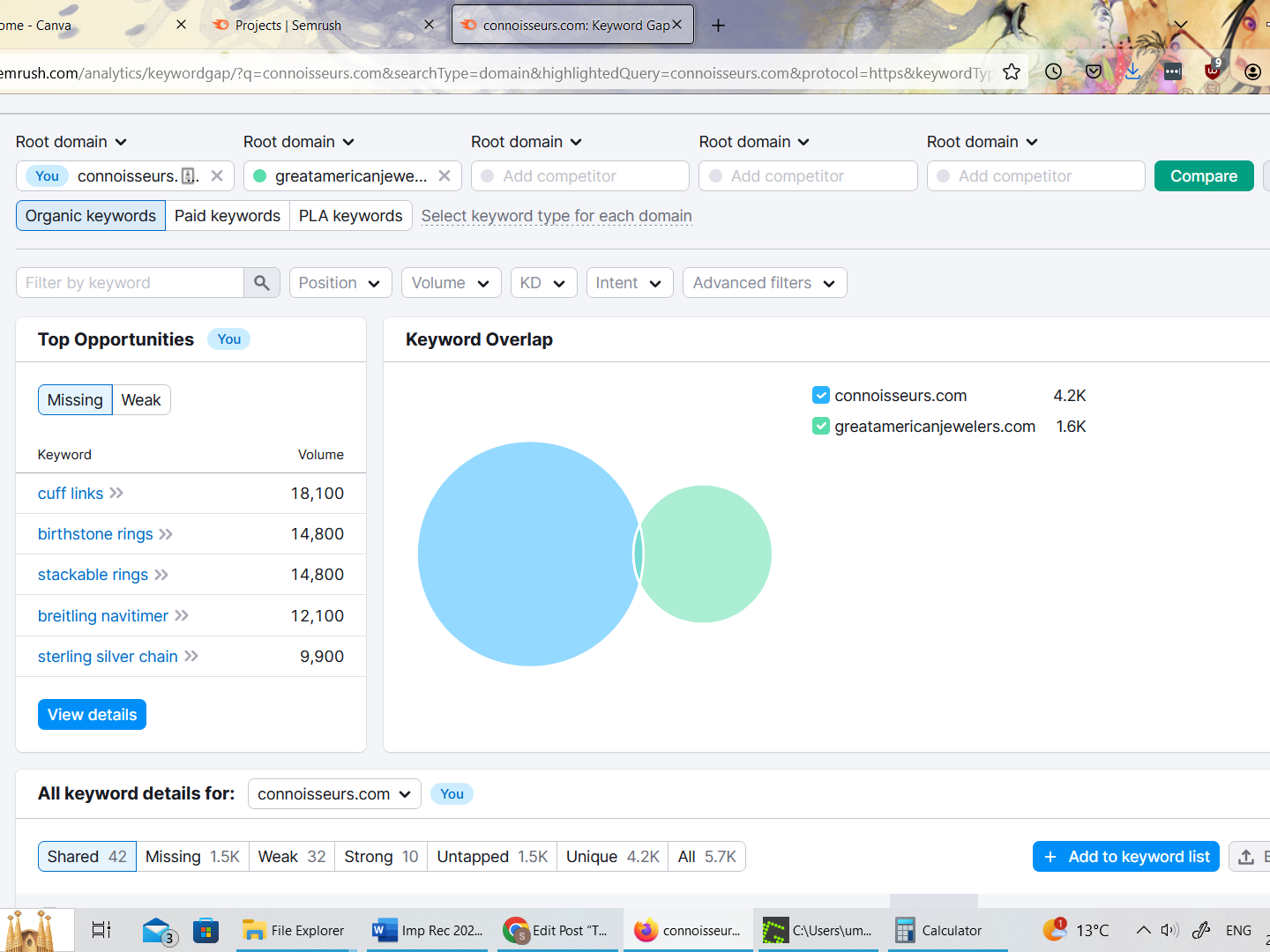Open the birthstone rings keyword link
This screenshot has width=1270, height=952.
pos(95,534)
